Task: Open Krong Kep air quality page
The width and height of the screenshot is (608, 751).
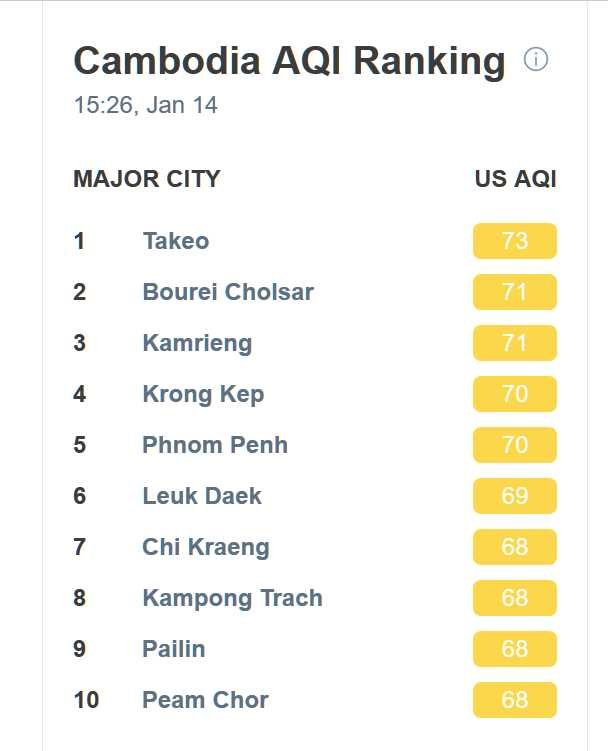Action: 203,395
